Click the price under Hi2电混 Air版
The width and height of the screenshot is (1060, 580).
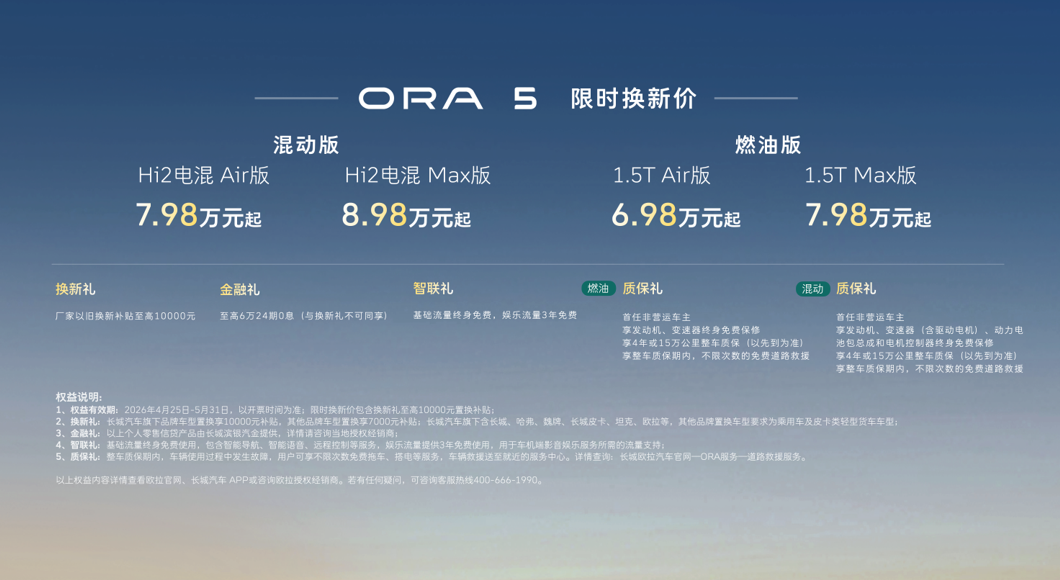pyautogui.click(x=198, y=216)
